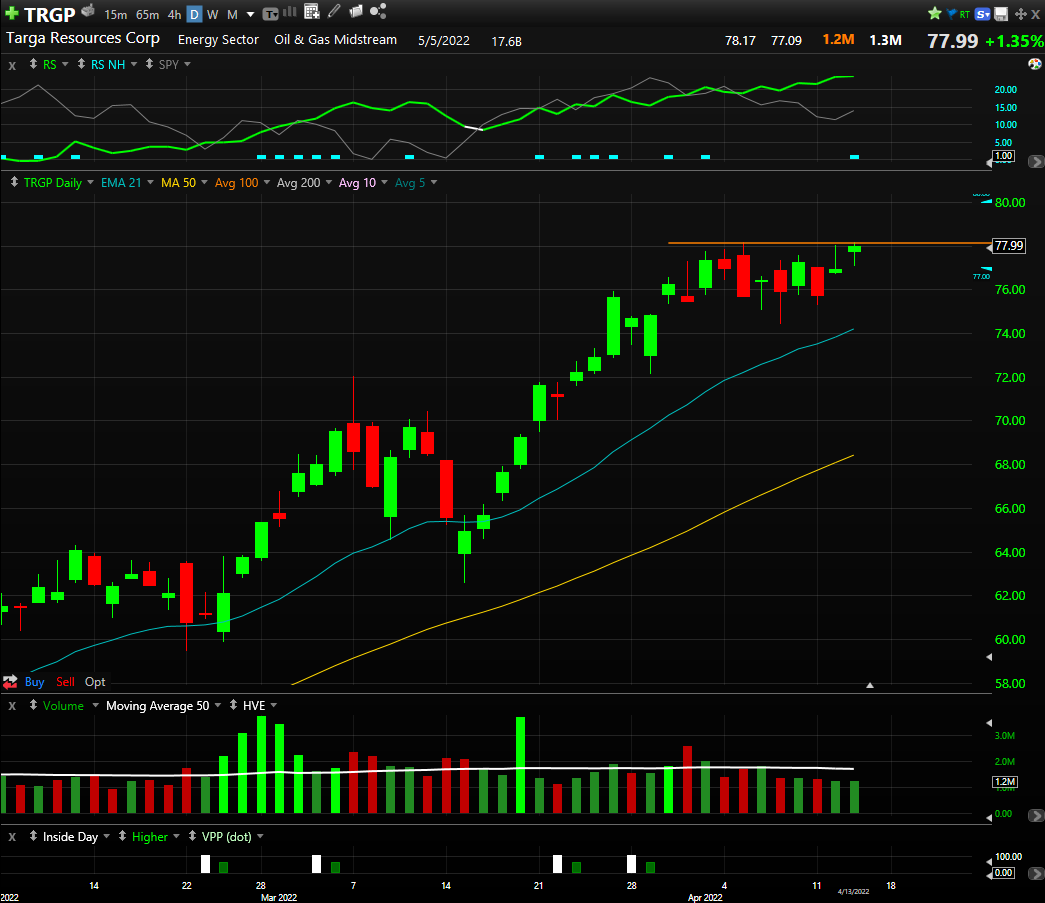Click reorder arrows beside TRGP Daily

[x=14, y=182]
